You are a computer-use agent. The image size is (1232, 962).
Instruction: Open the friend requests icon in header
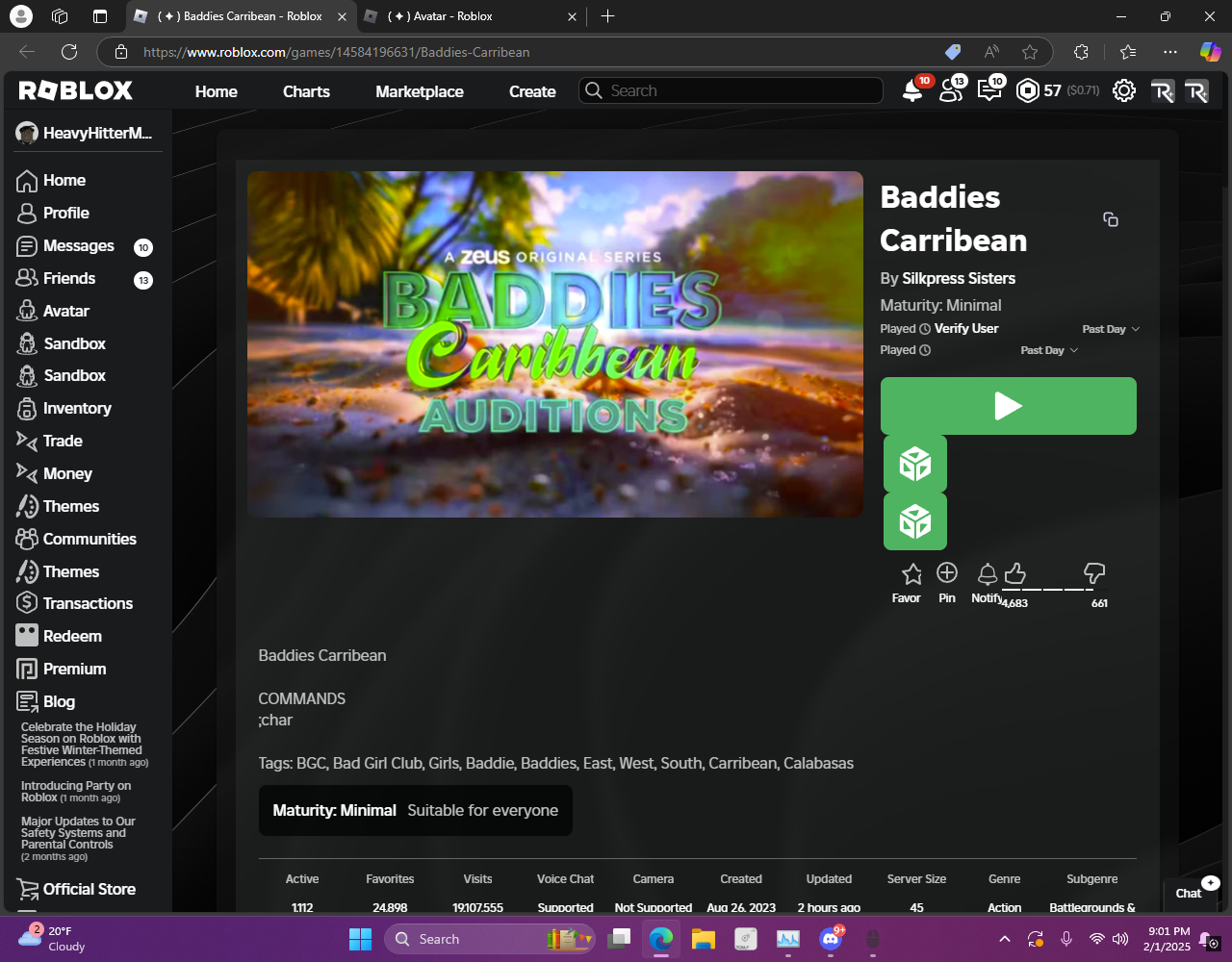coord(951,91)
